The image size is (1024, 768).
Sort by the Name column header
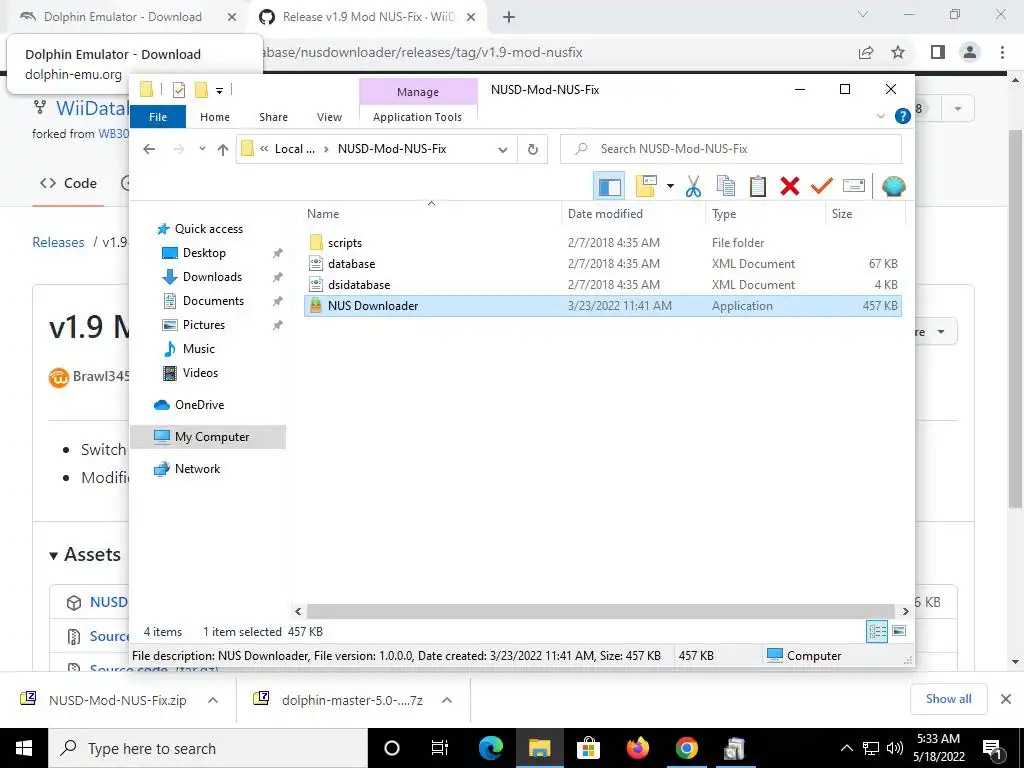(x=431, y=214)
